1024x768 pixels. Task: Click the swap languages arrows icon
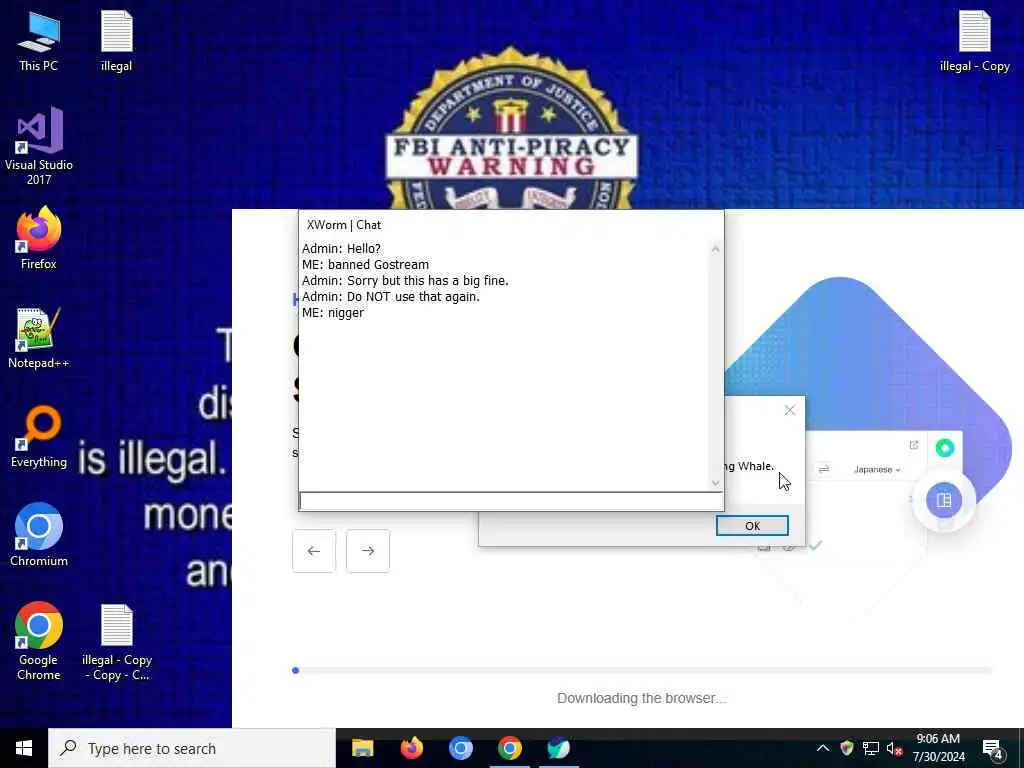[x=824, y=469]
